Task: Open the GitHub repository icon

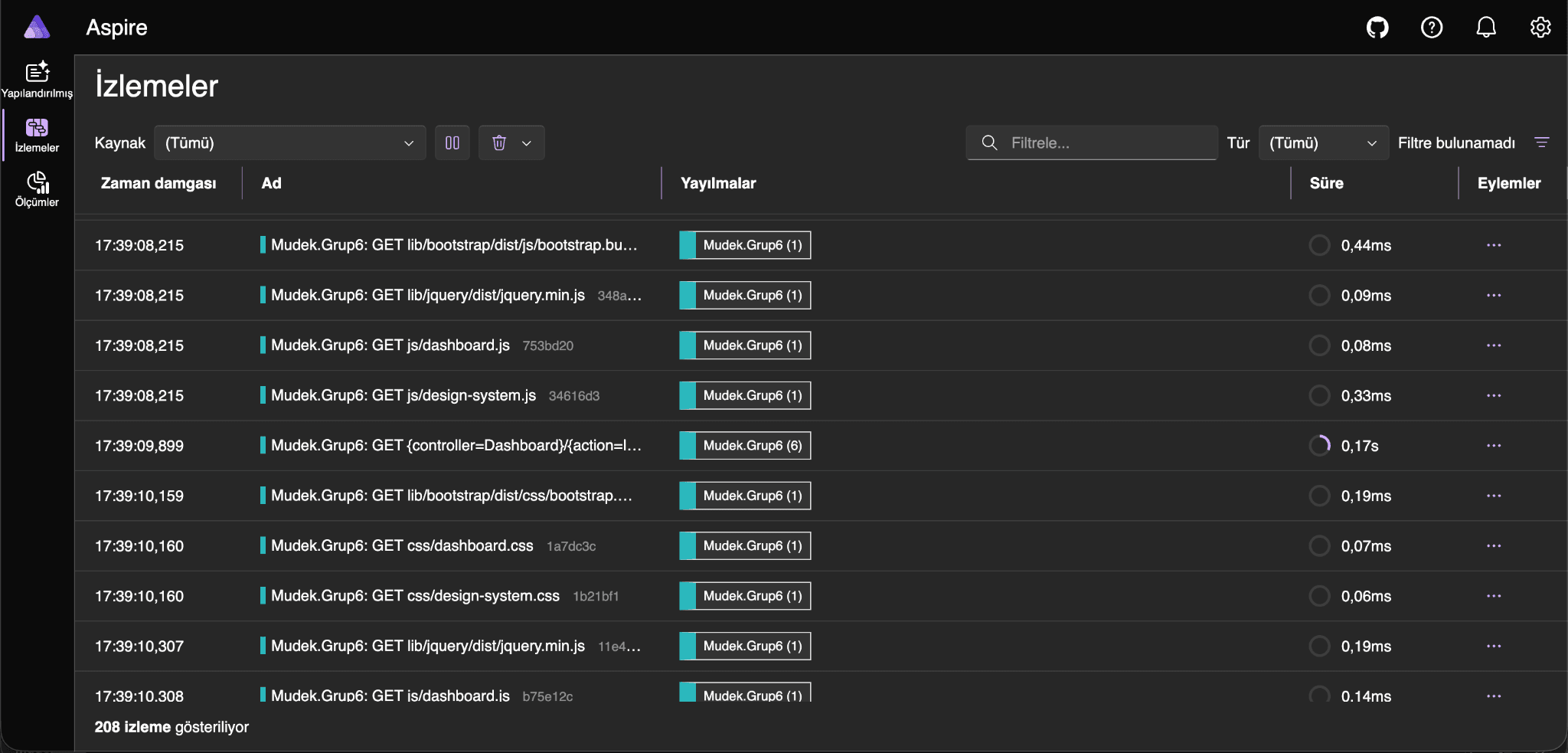Action: click(1377, 28)
